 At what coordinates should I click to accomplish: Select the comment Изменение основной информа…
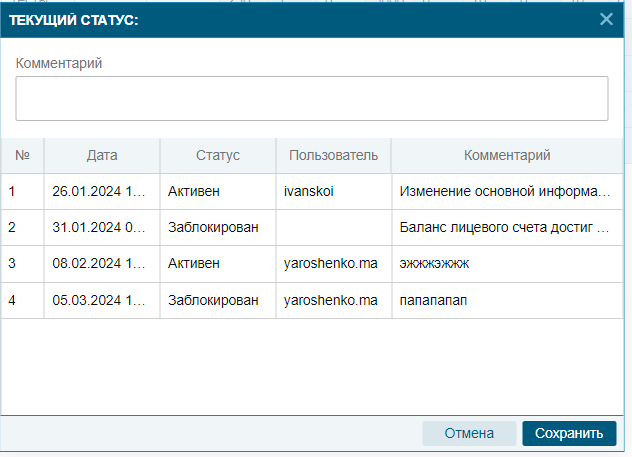pyautogui.click(x=505, y=191)
